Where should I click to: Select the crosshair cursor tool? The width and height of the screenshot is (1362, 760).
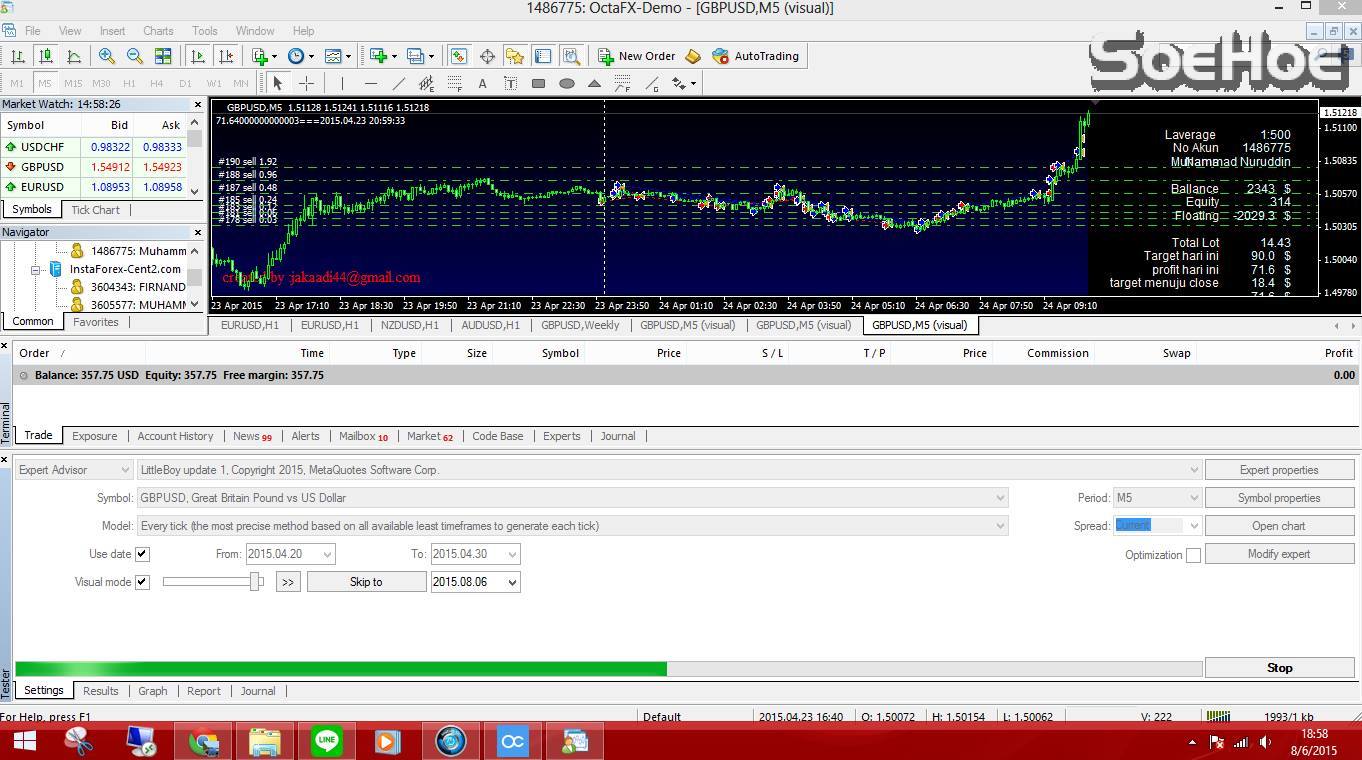coord(306,83)
